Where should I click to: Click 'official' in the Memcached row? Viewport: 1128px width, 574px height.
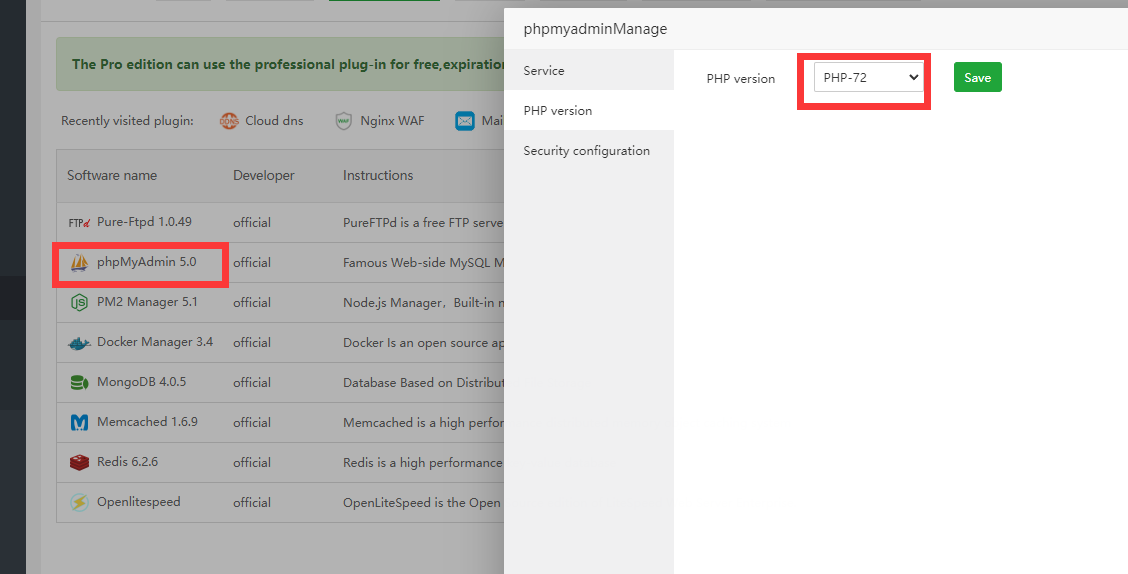pyautogui.click(x=252, y=422)
